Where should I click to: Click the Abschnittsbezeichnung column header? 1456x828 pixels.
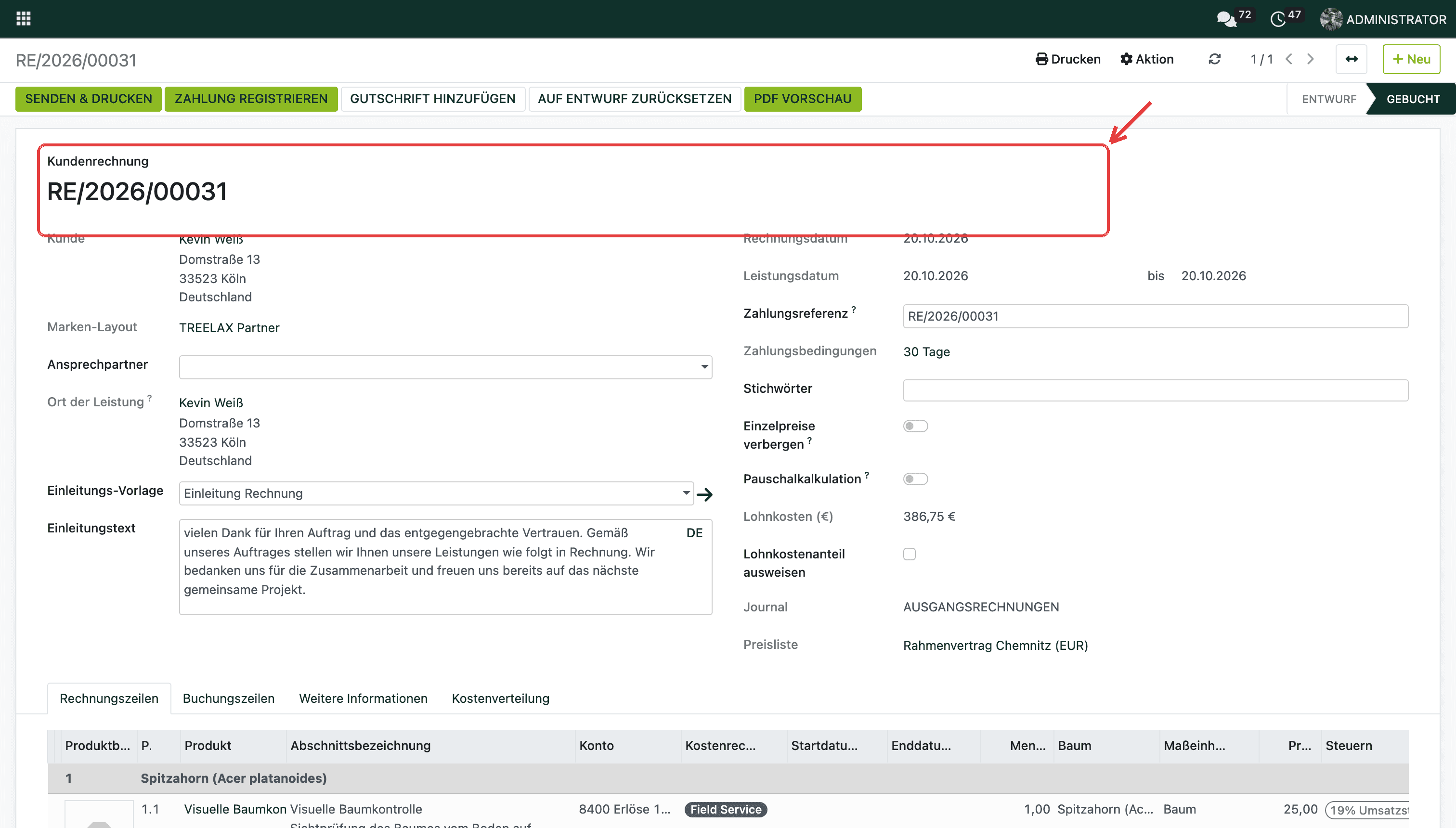[430, 746]
